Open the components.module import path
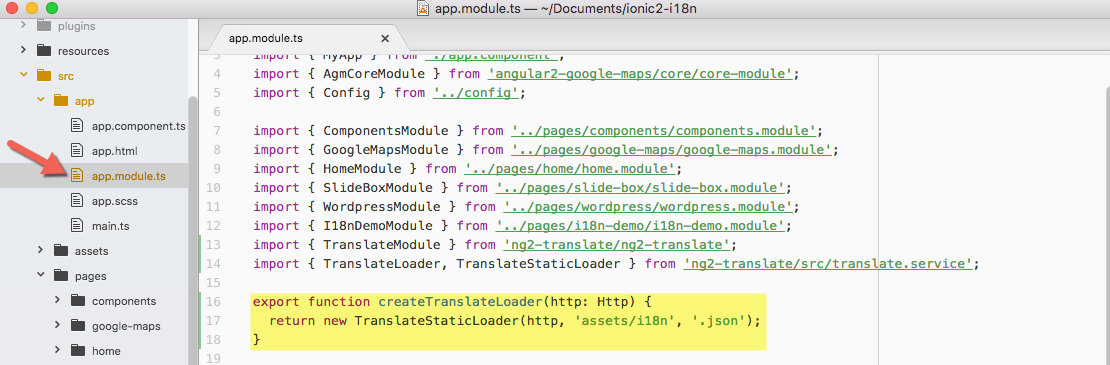 coord(665,131)
